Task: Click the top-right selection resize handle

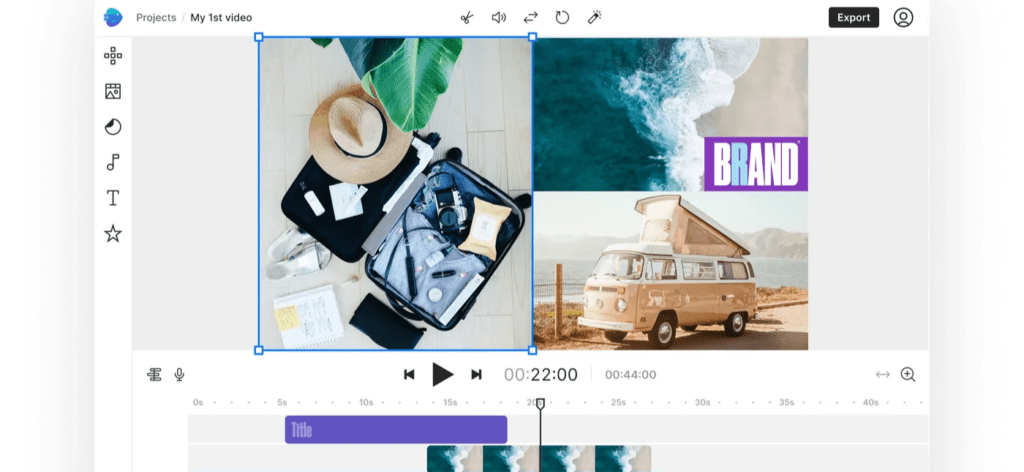Action: pos(532,37)
